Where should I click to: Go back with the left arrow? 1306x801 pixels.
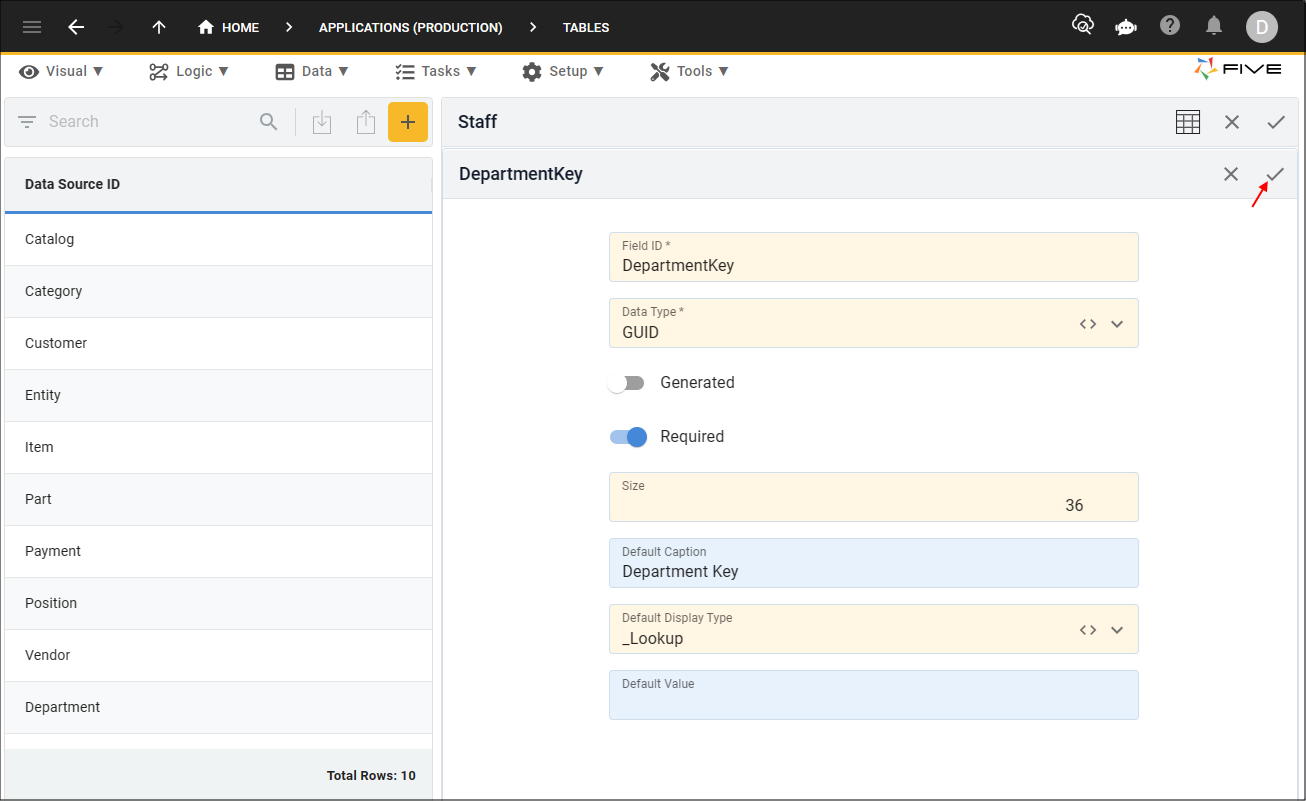coord(76,27)
